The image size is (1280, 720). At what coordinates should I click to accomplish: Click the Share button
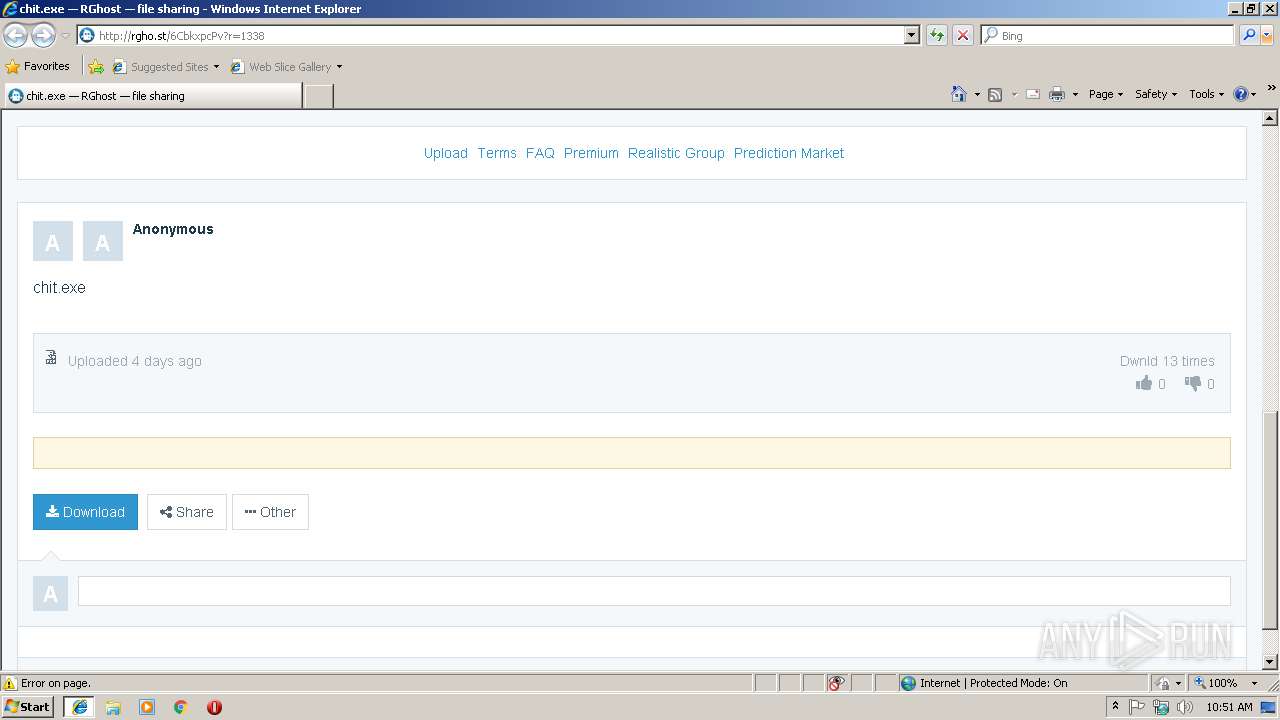(187, 512)
